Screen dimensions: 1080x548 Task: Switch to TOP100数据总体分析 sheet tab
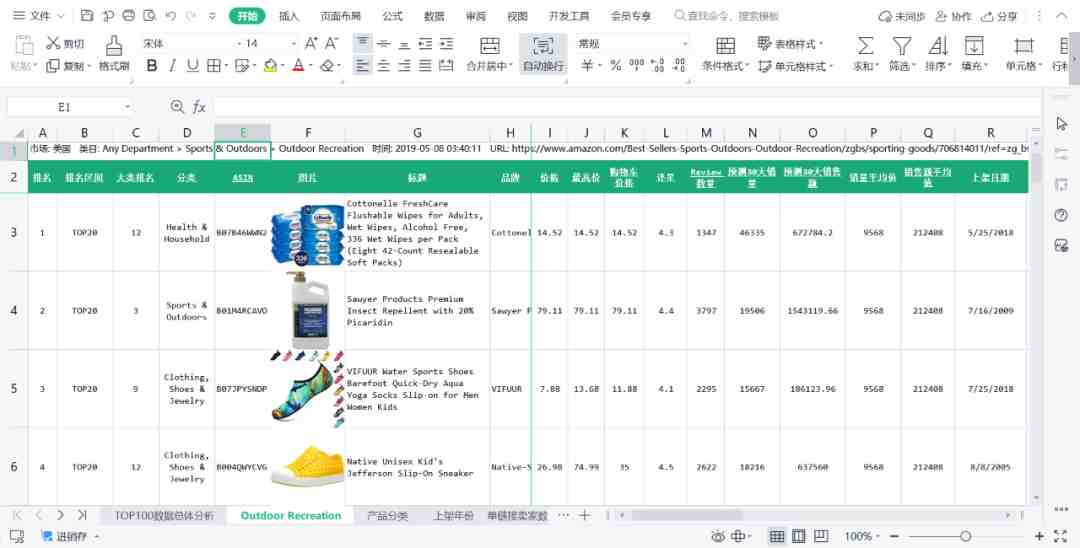pyautogui.click(x=164, y=515)
